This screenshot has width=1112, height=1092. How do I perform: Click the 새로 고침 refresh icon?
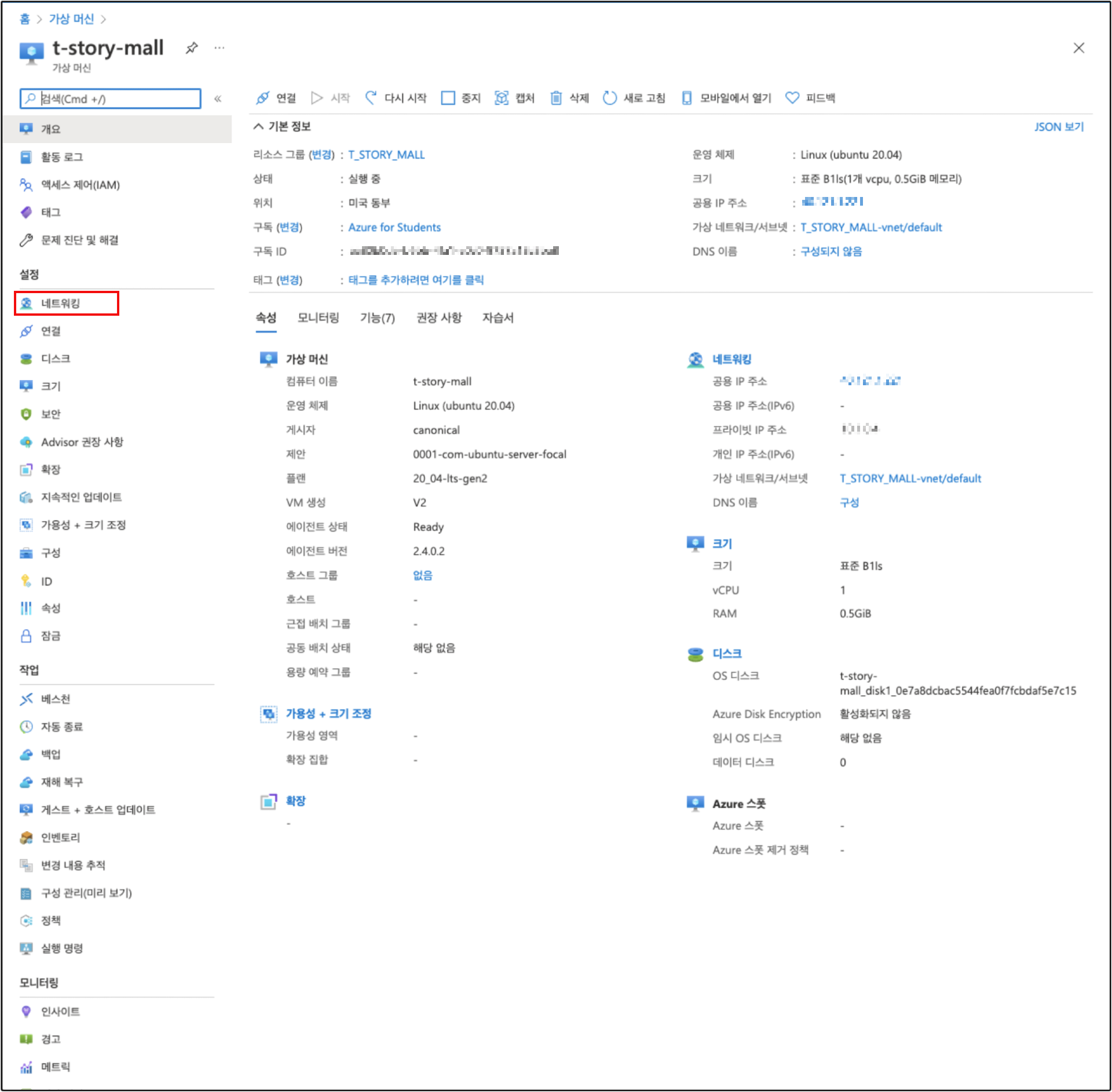tap(610, 98)
